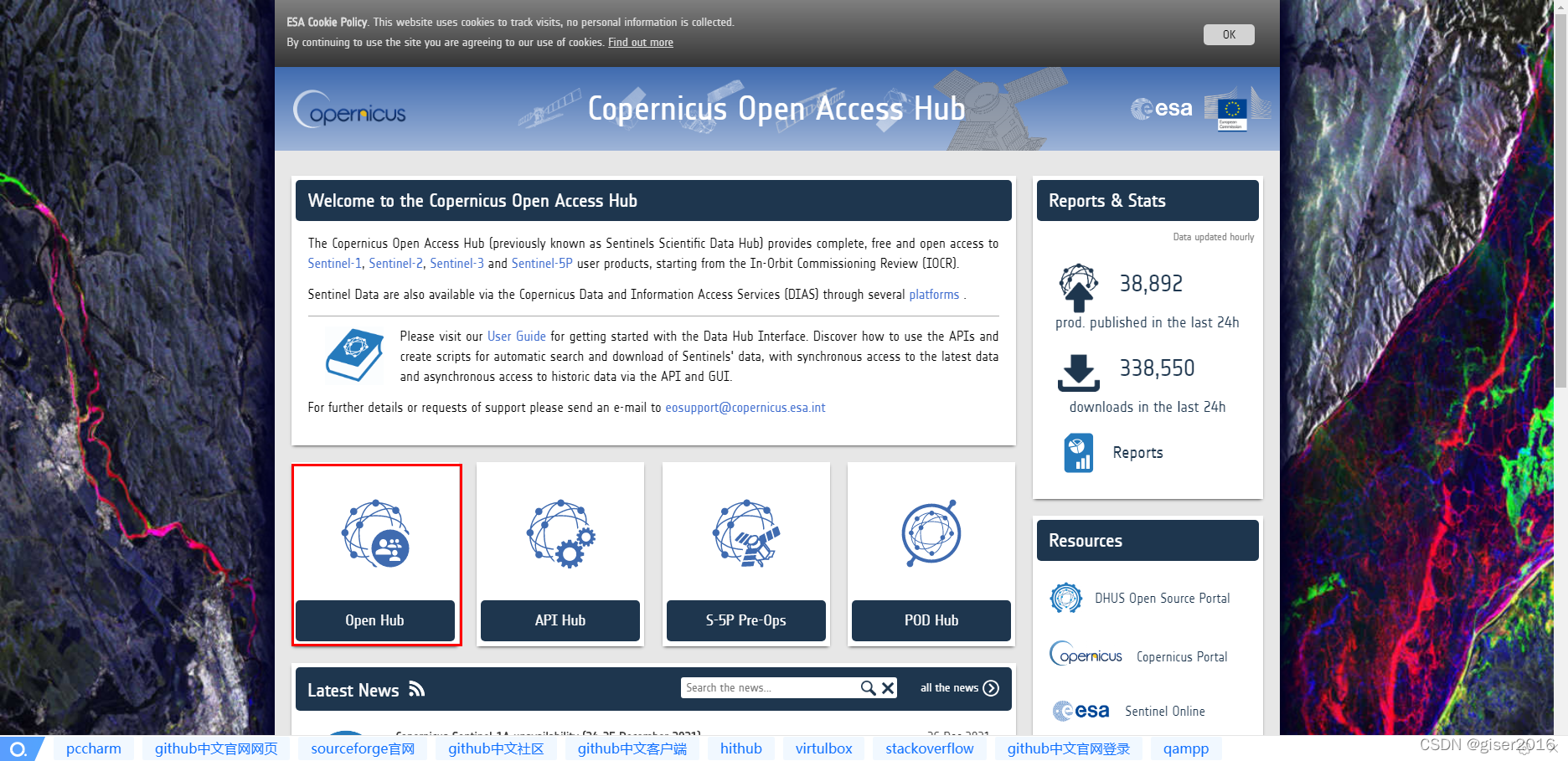Screen dimensions: 1568x761
Task: Follow the Find out more cookie link
Action: (x=641, y=43)
